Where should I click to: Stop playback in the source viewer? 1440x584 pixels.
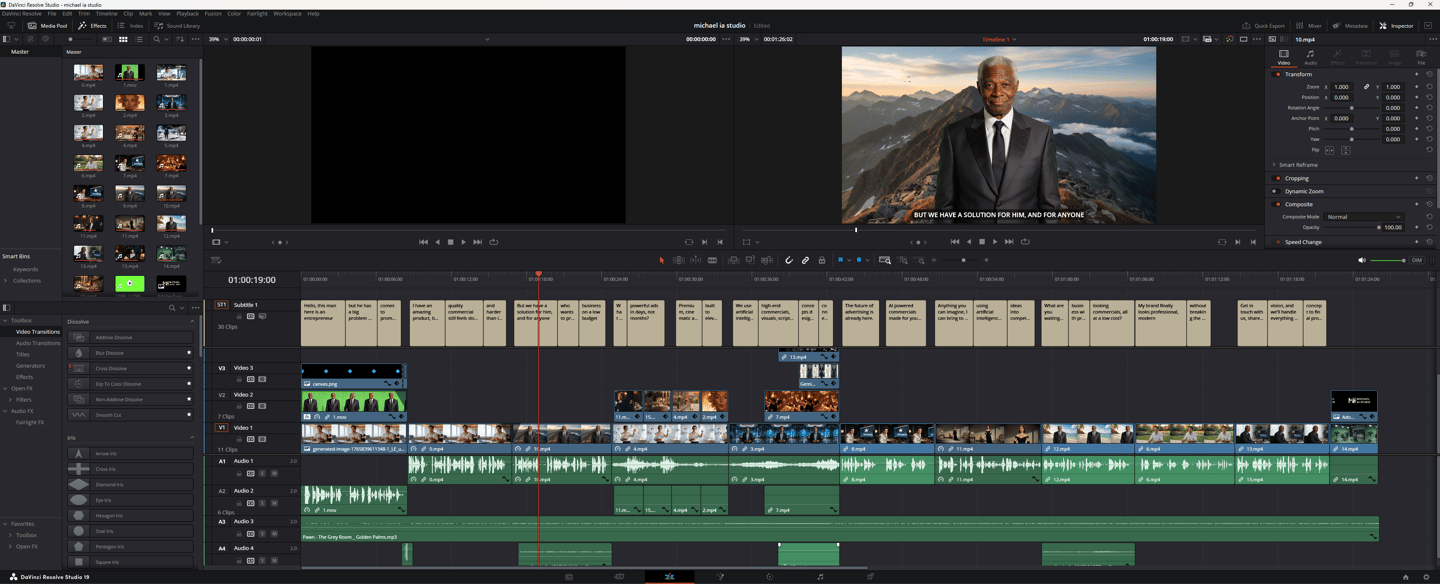pos(450,242)
